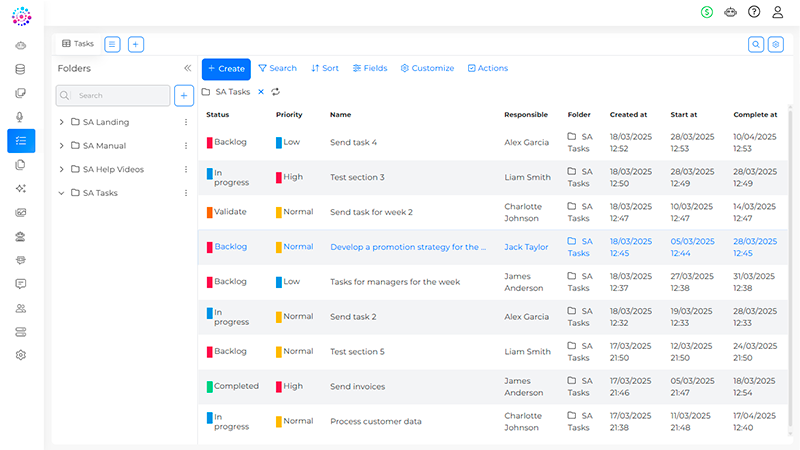Expand the SA Help Videos folder
800x450 pixels.
[x=61, y=169]
